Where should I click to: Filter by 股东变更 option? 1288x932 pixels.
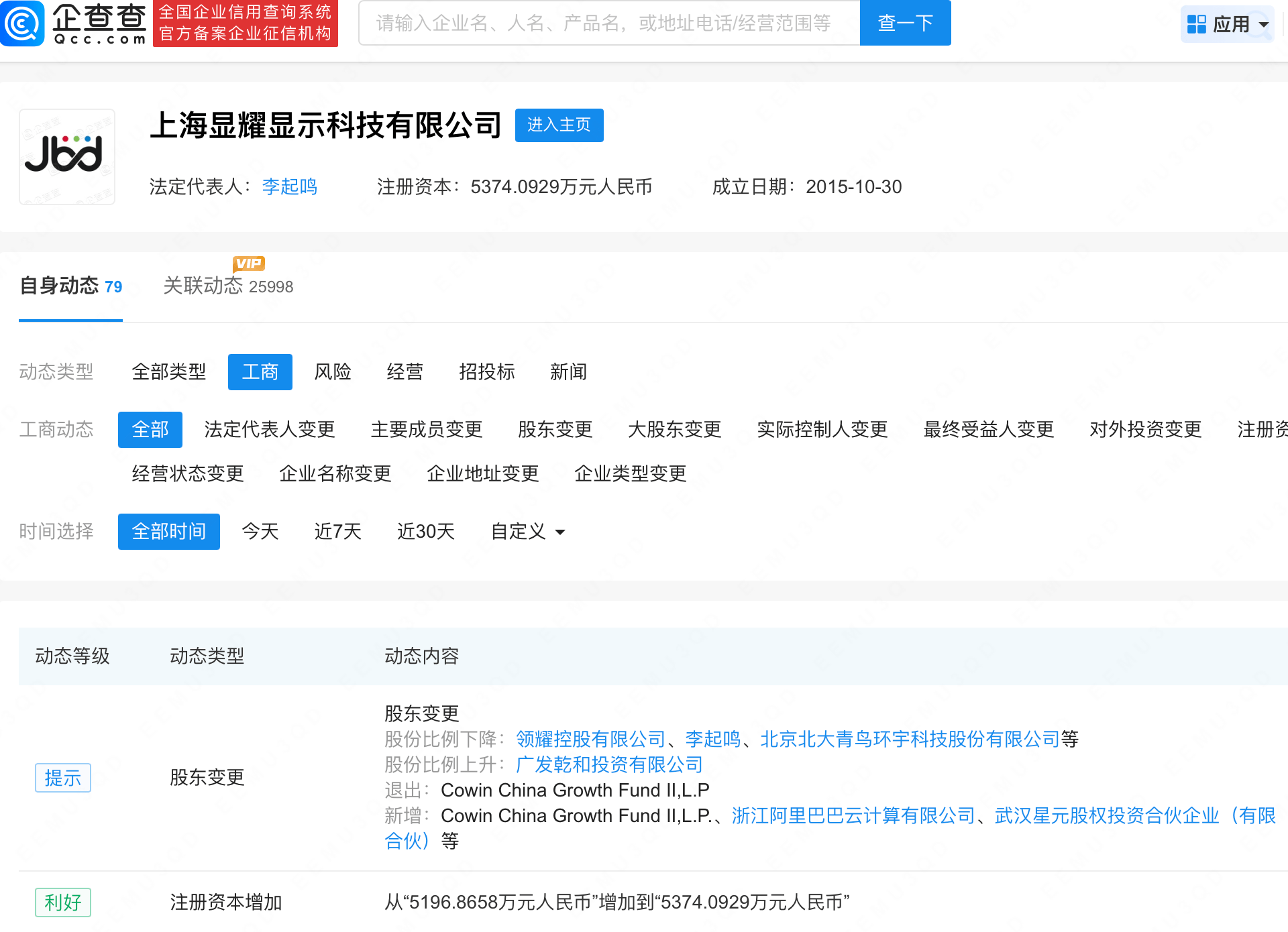click(555, 429)
